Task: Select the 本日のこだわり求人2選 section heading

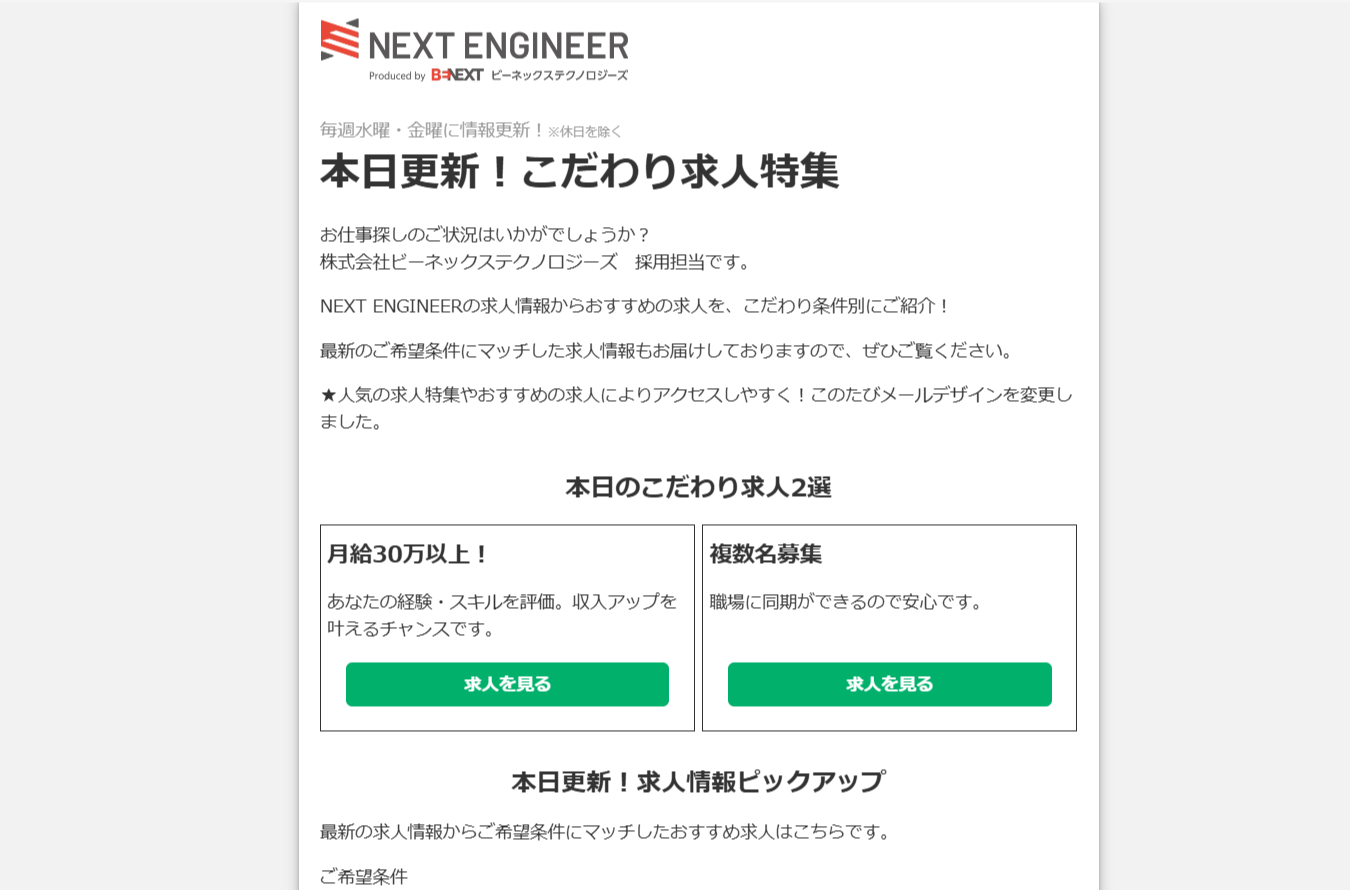Action: tap(698, 487)
